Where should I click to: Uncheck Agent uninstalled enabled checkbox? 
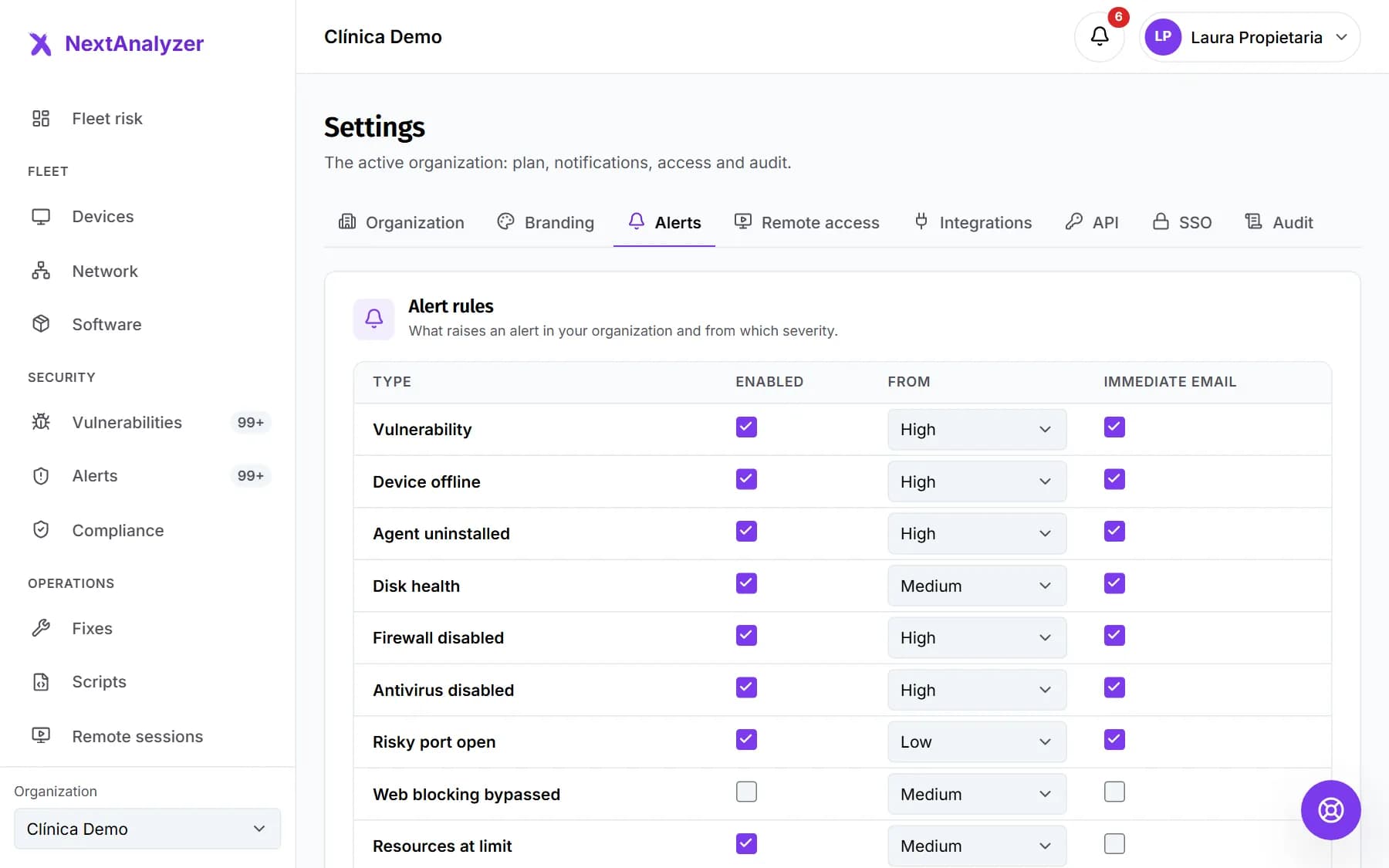(x=746, y=532)
